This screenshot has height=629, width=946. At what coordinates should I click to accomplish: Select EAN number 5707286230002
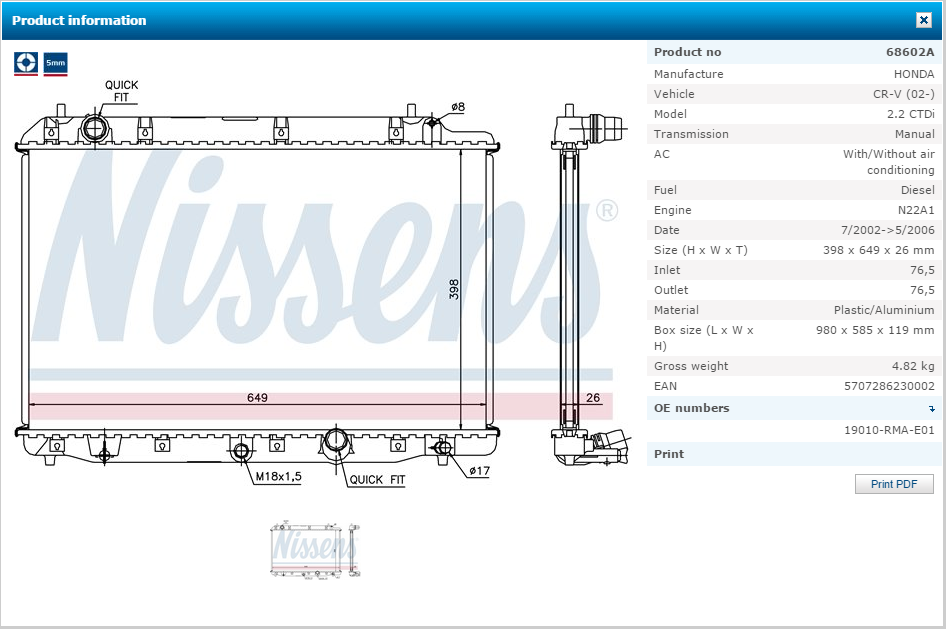(x=889, y=386)
